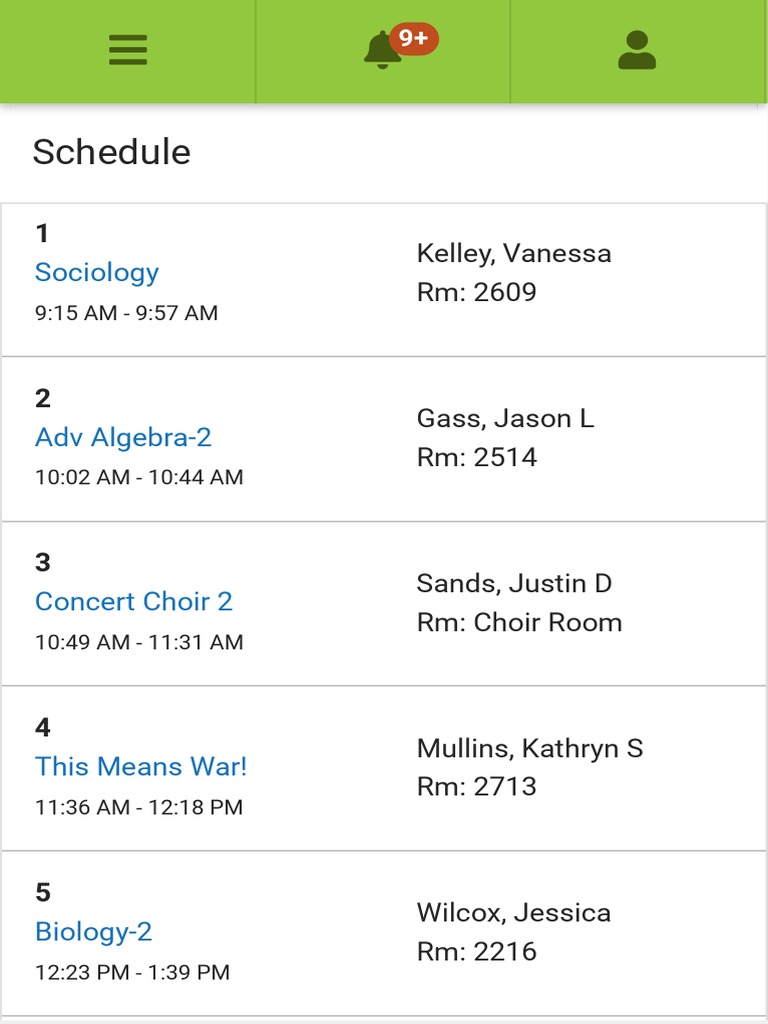Select the period 1 time 9:15 AM - 9:57 AM
This screenshot has width=768, height=1024.
click(x=126, y=313)
